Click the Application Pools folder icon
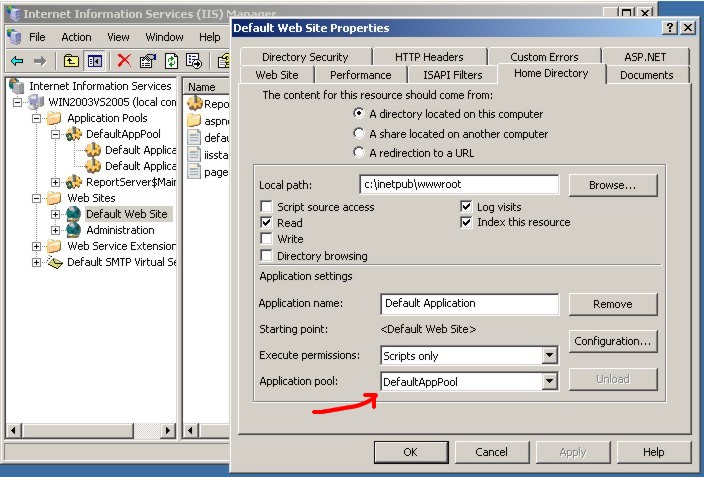This screenshot has width=704, height=477. pos(54,118)
